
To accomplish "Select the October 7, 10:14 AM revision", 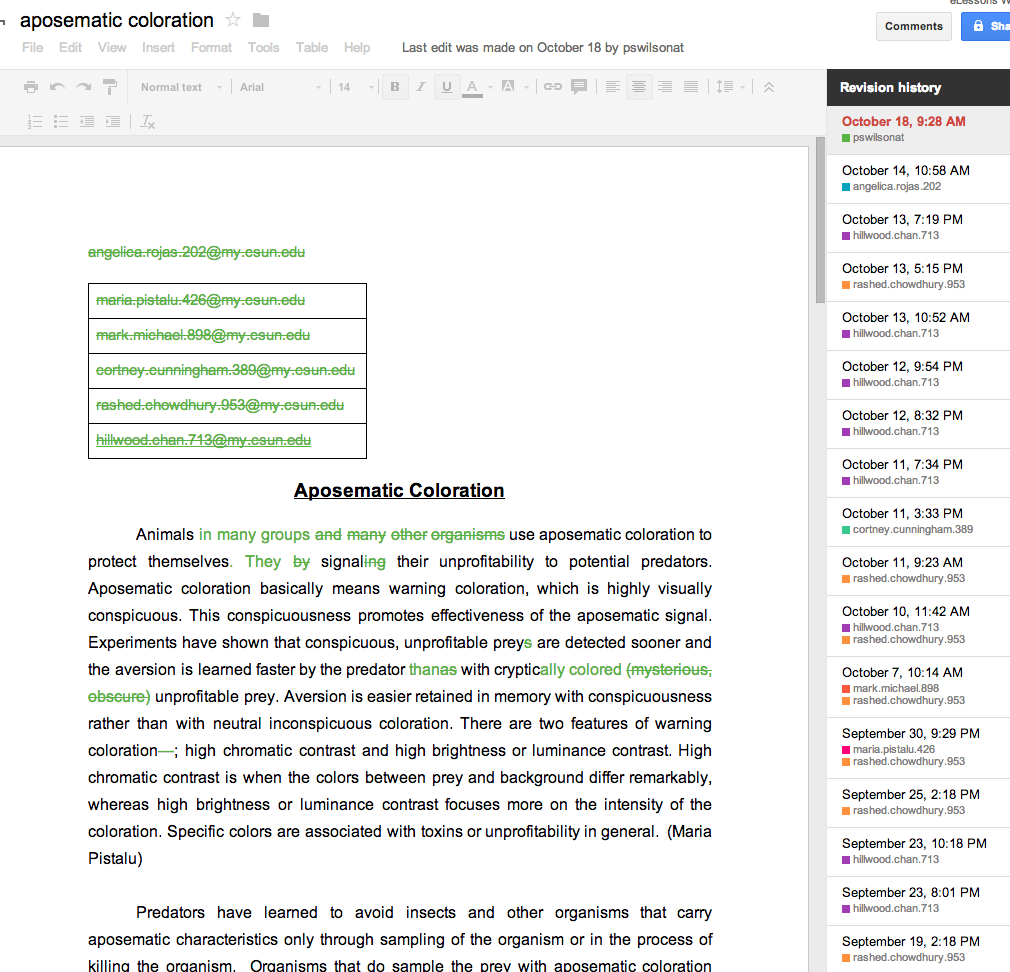I will (919, 687).
